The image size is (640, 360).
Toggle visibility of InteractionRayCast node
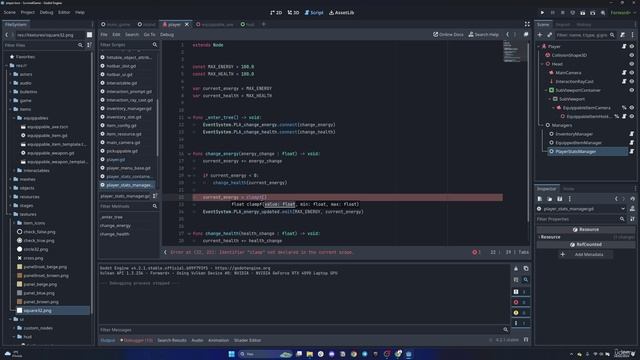tap(631, 82)
